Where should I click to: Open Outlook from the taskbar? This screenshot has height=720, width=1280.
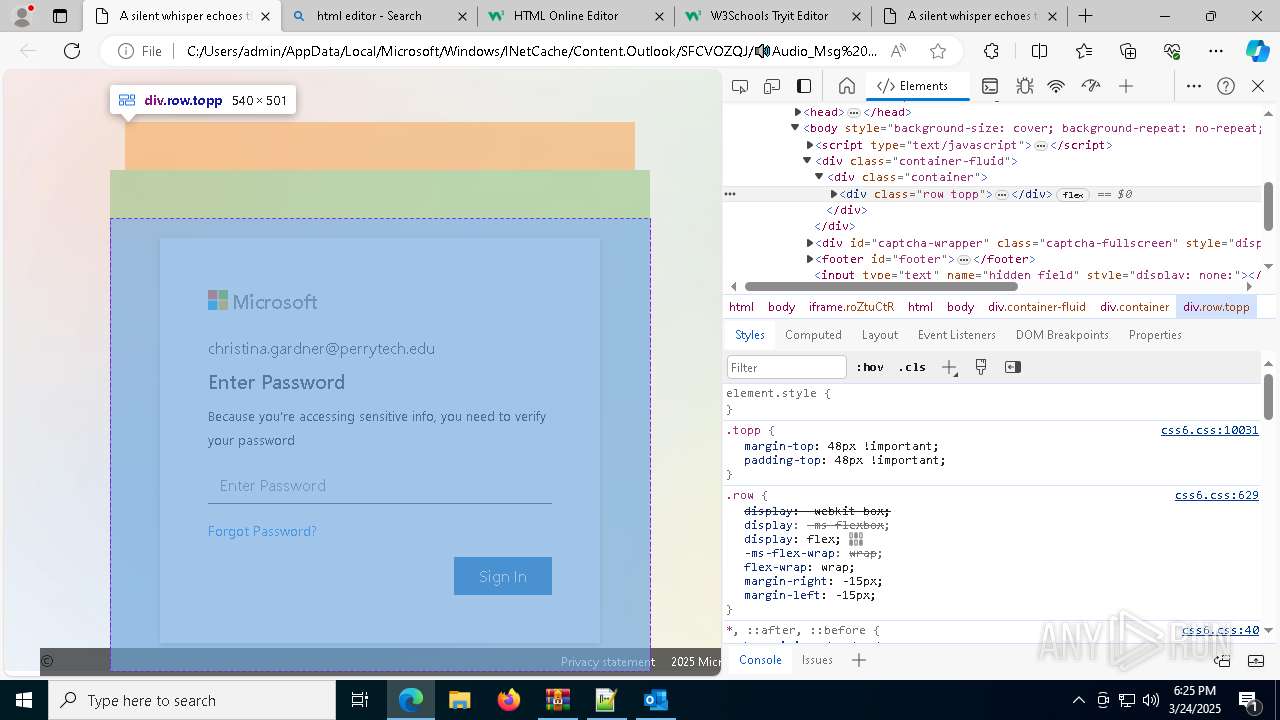[x=655, y=700]
